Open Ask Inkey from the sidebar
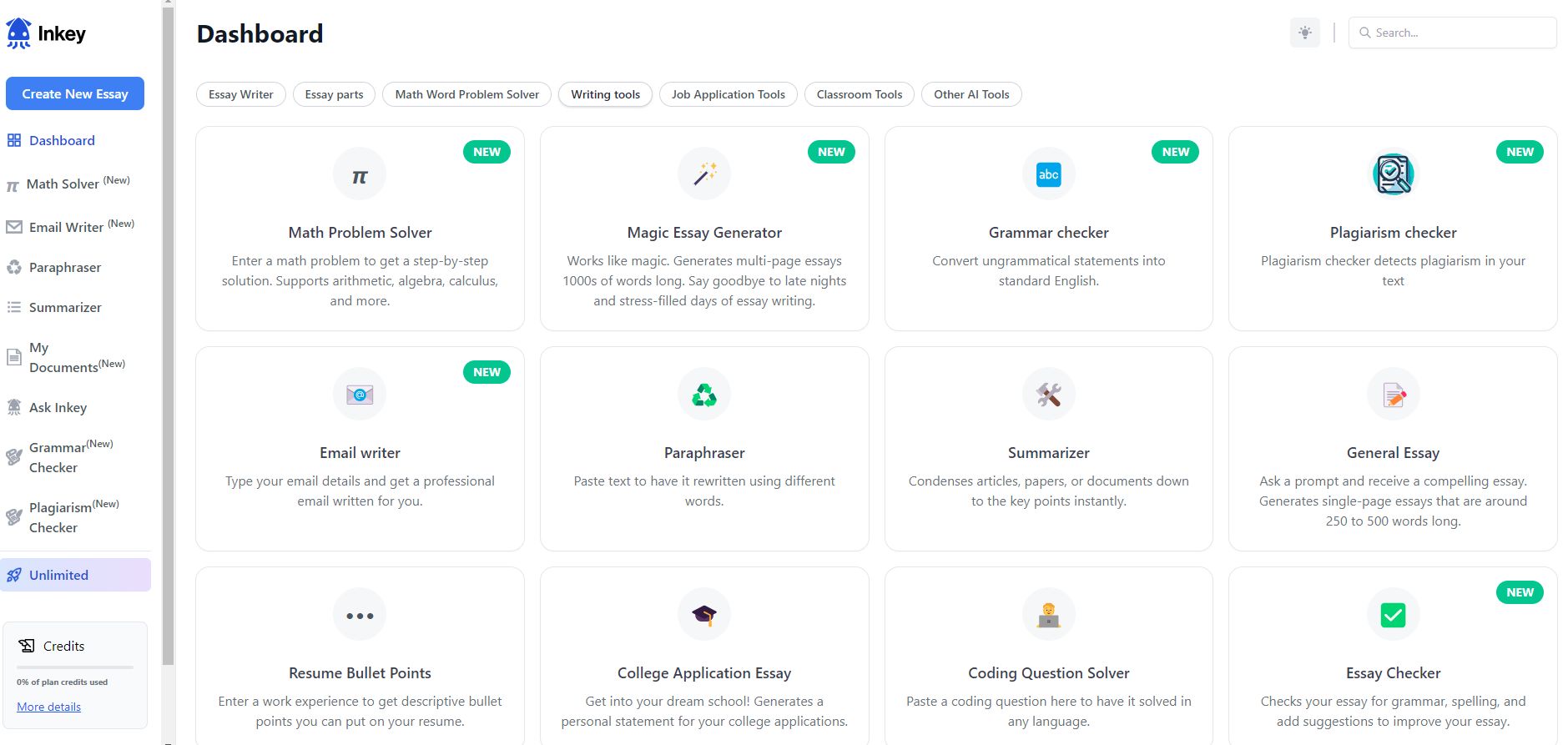This screenshot has width=1568, height=745. click(58, 407)
